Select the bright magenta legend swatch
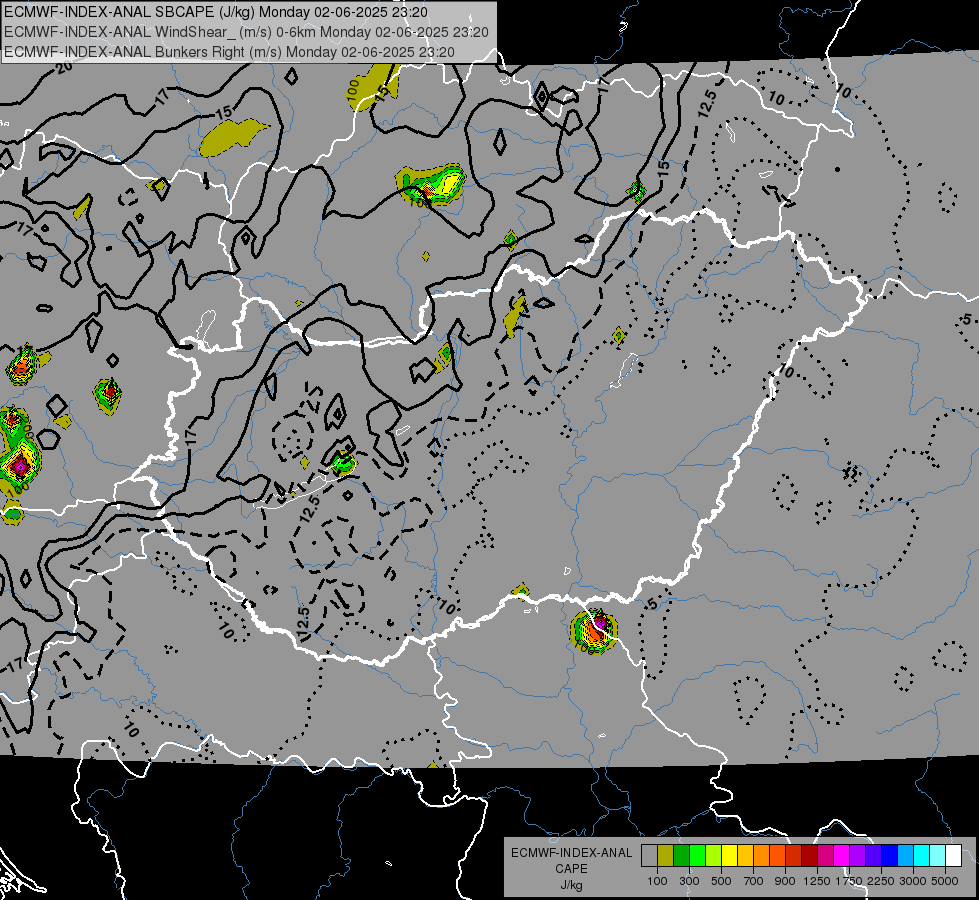The width and height of the screenshot is (979, 900). (x=842, y=856)
